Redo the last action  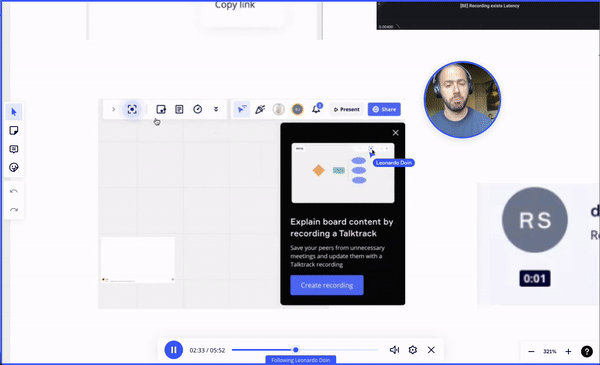[14, 210]
